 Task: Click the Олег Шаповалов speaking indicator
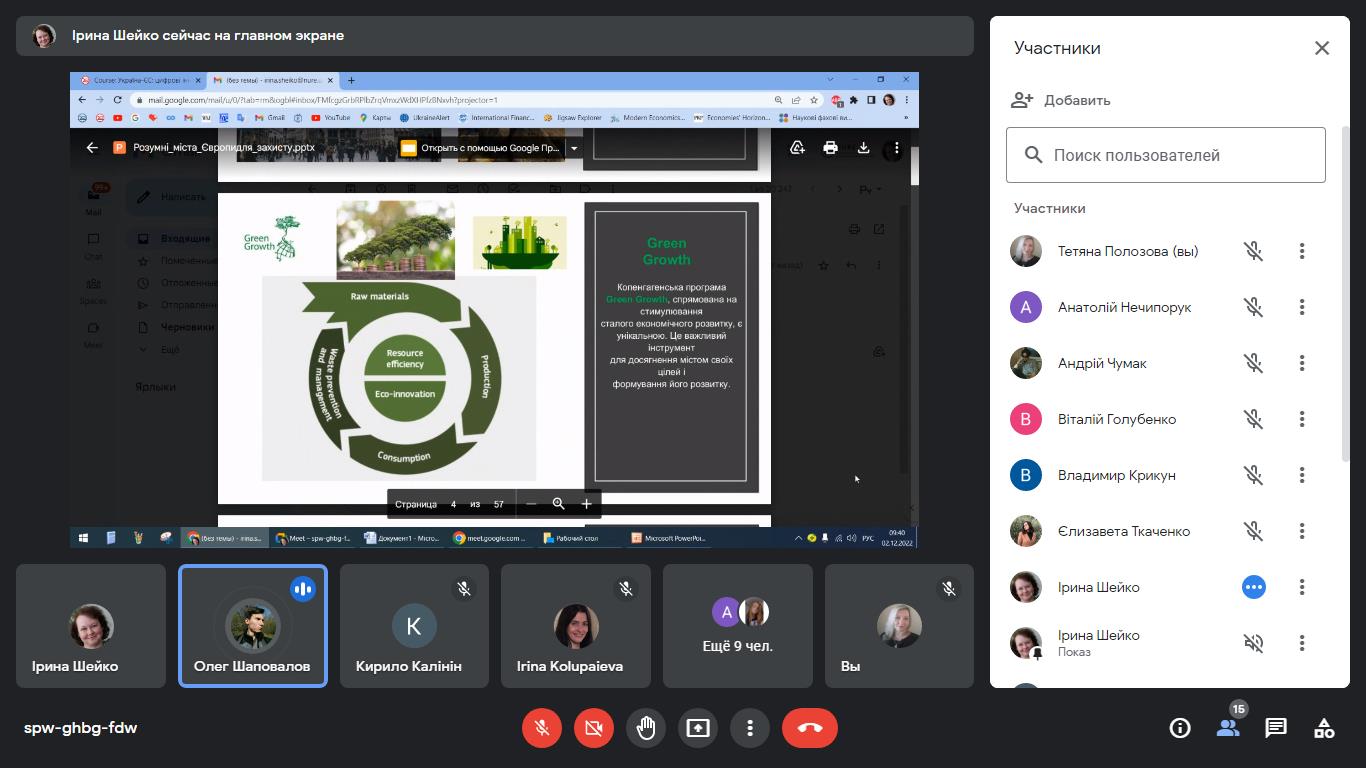coord(303,589)
